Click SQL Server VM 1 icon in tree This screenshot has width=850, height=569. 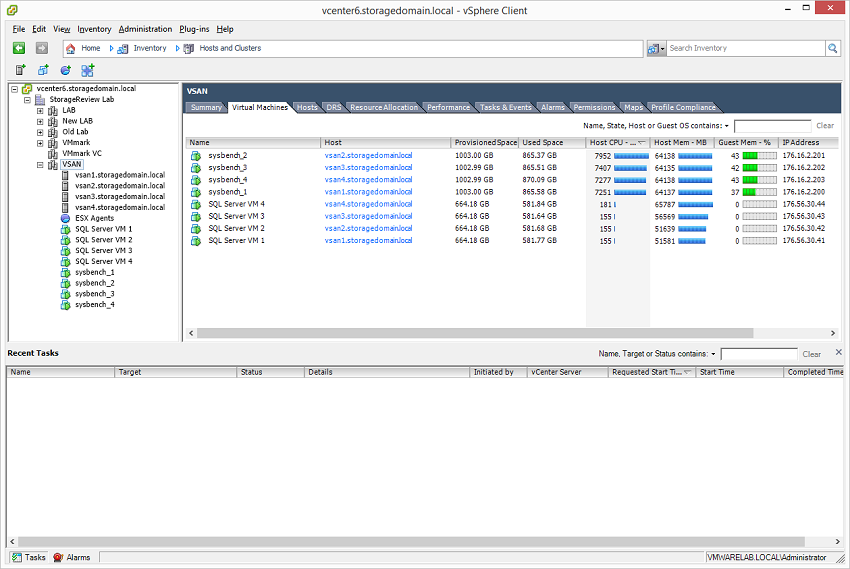click(66, 229)
